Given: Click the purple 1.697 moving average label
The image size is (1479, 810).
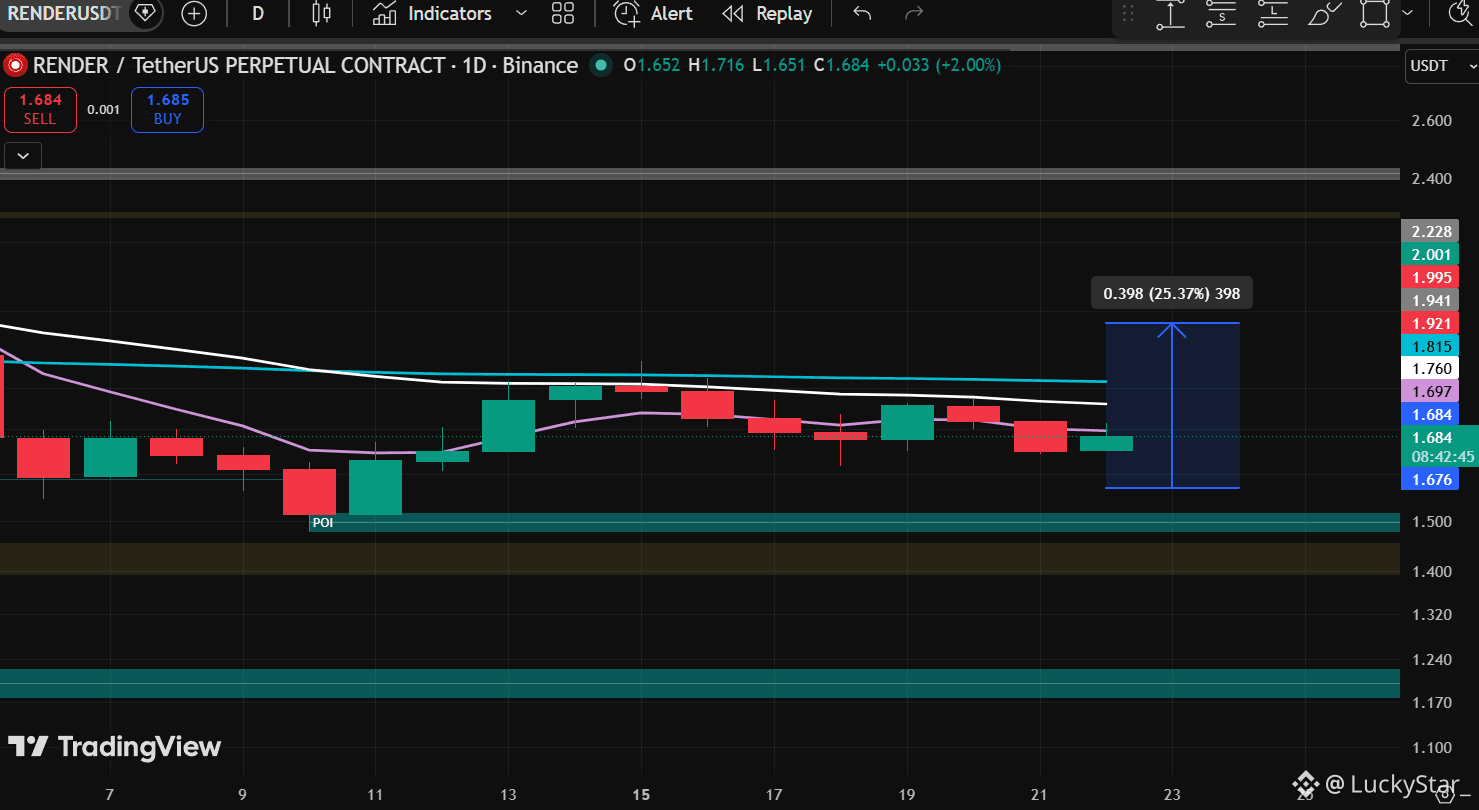Looking at the screenshot, I should [1432, 392].
